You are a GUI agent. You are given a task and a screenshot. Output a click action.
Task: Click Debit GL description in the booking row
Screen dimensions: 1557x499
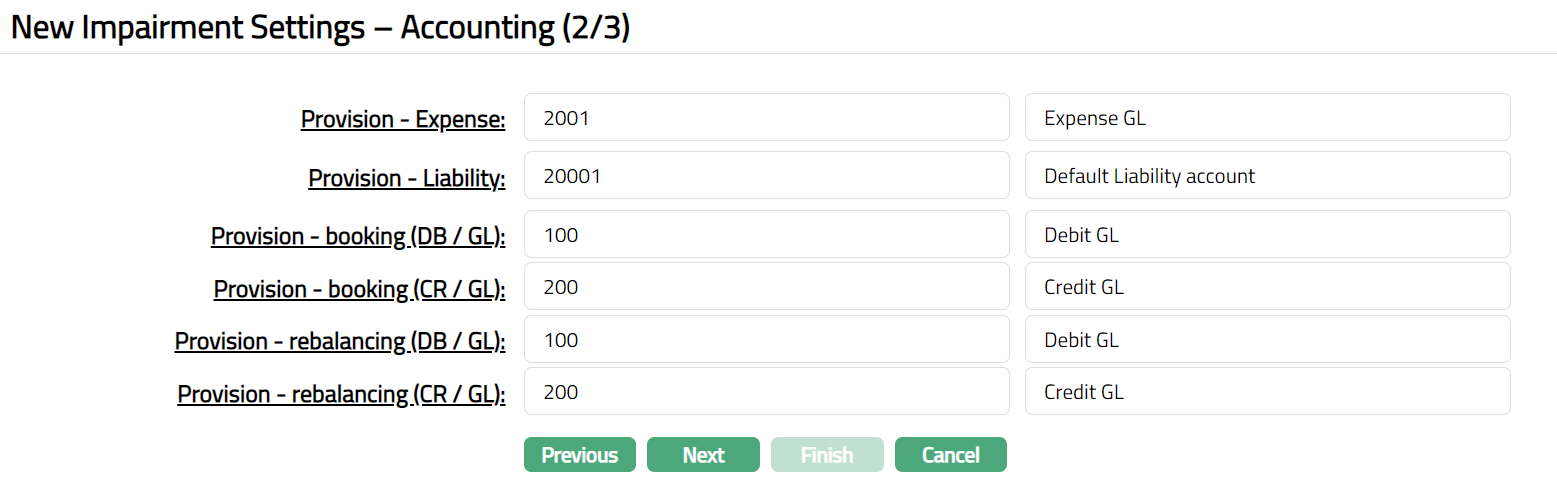point(1267,235)
